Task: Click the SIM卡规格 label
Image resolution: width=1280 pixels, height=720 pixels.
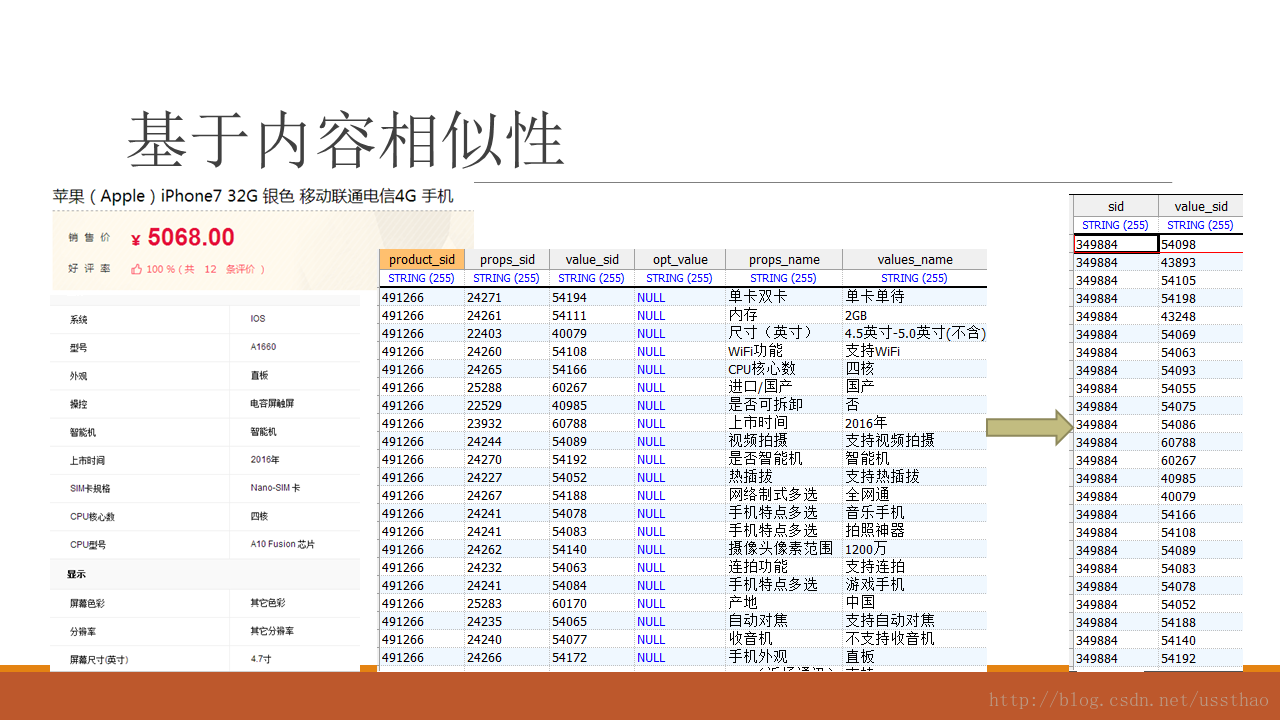Action: click(x=90, y=489)
